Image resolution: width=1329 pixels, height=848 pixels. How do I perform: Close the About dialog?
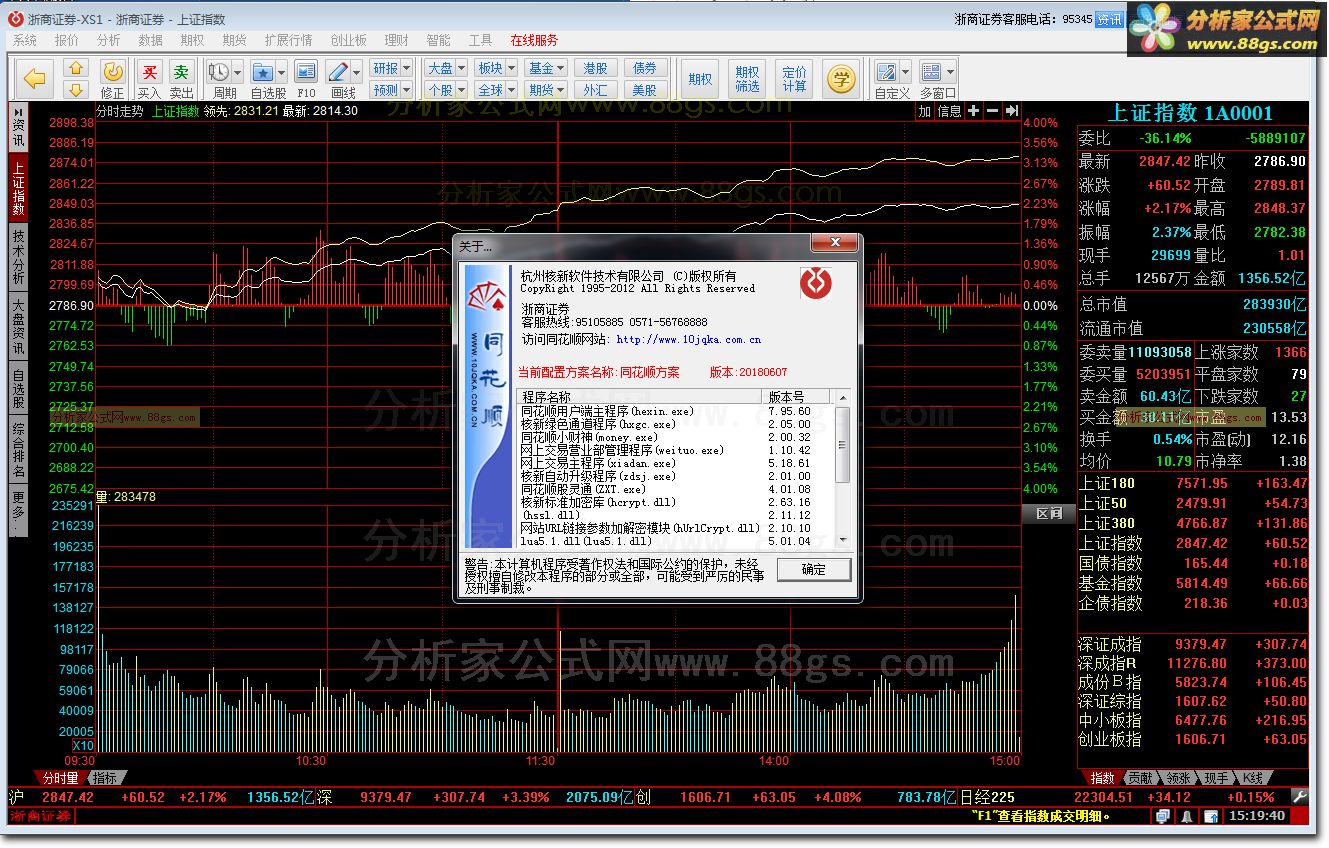pyautogui.click(x=833, y=243)
